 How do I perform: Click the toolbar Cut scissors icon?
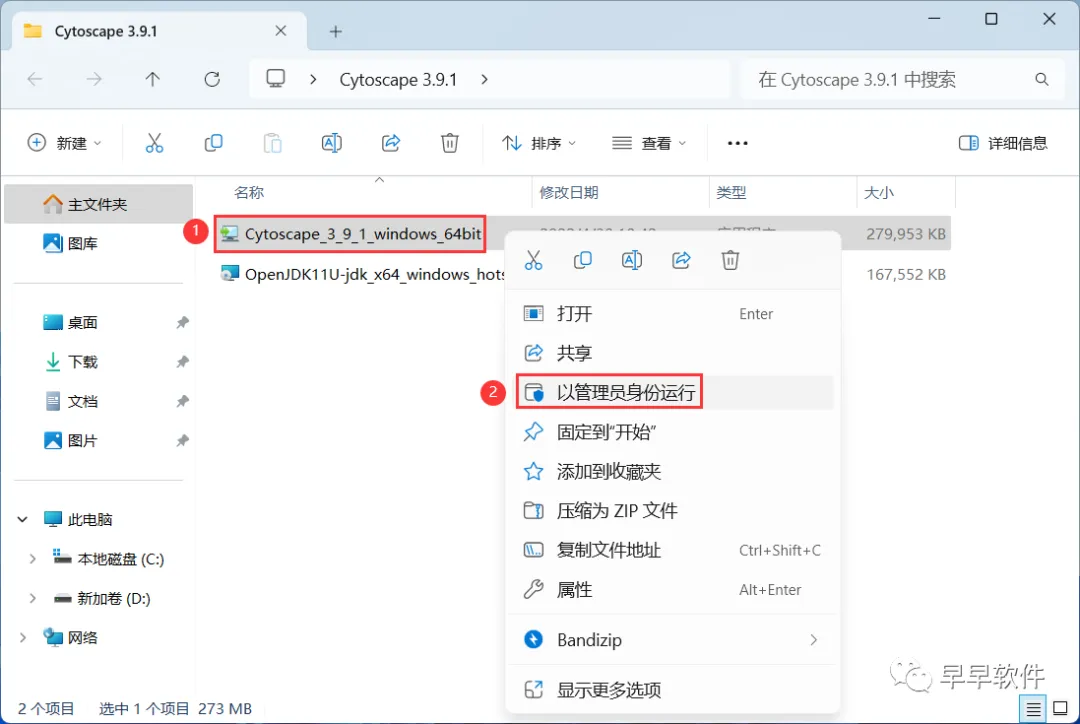point(154,143)
